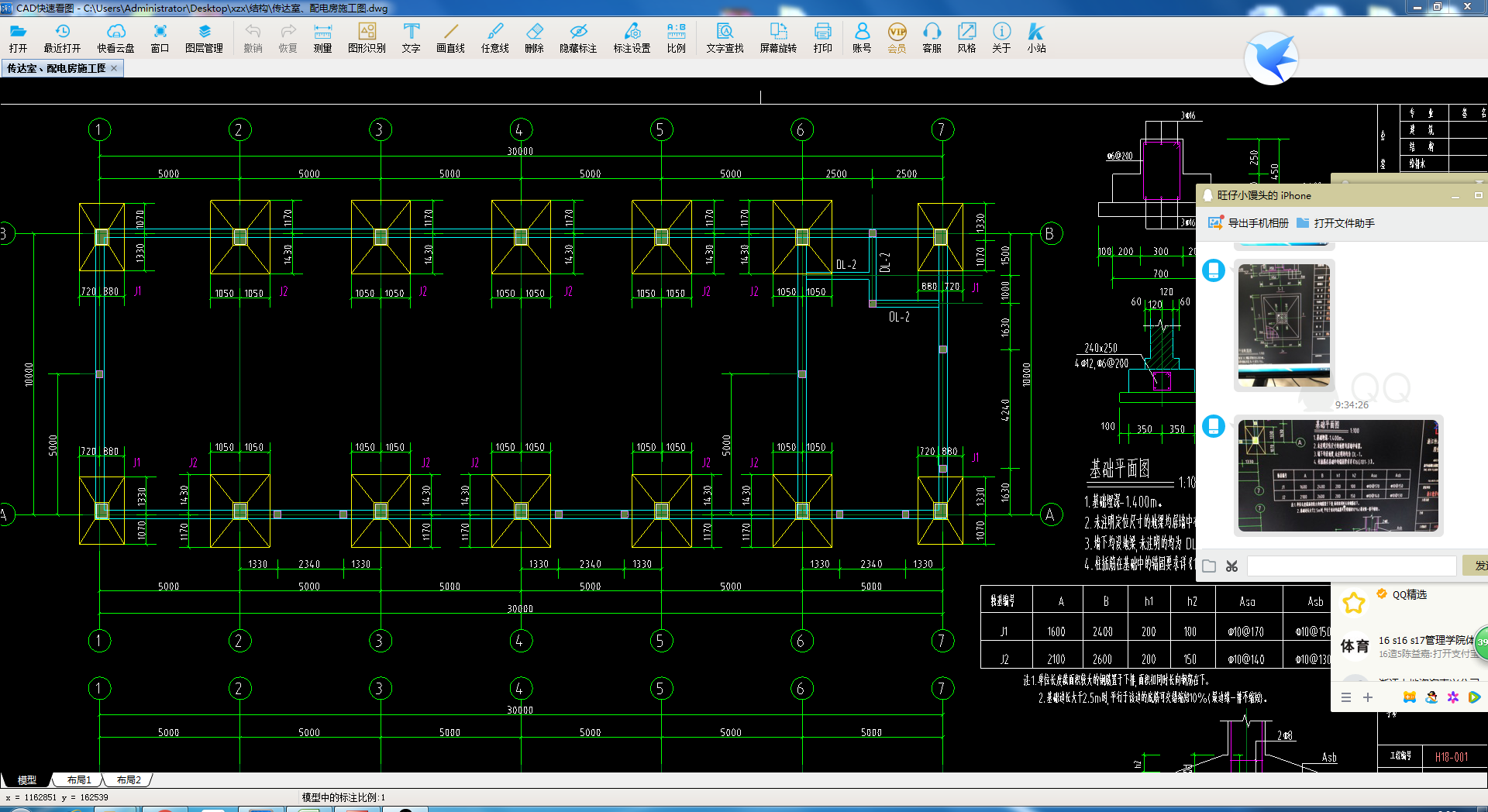The image size is (1488, 812).
Task: Click the bird logo floating over the toolbar
Action: 1271,57
